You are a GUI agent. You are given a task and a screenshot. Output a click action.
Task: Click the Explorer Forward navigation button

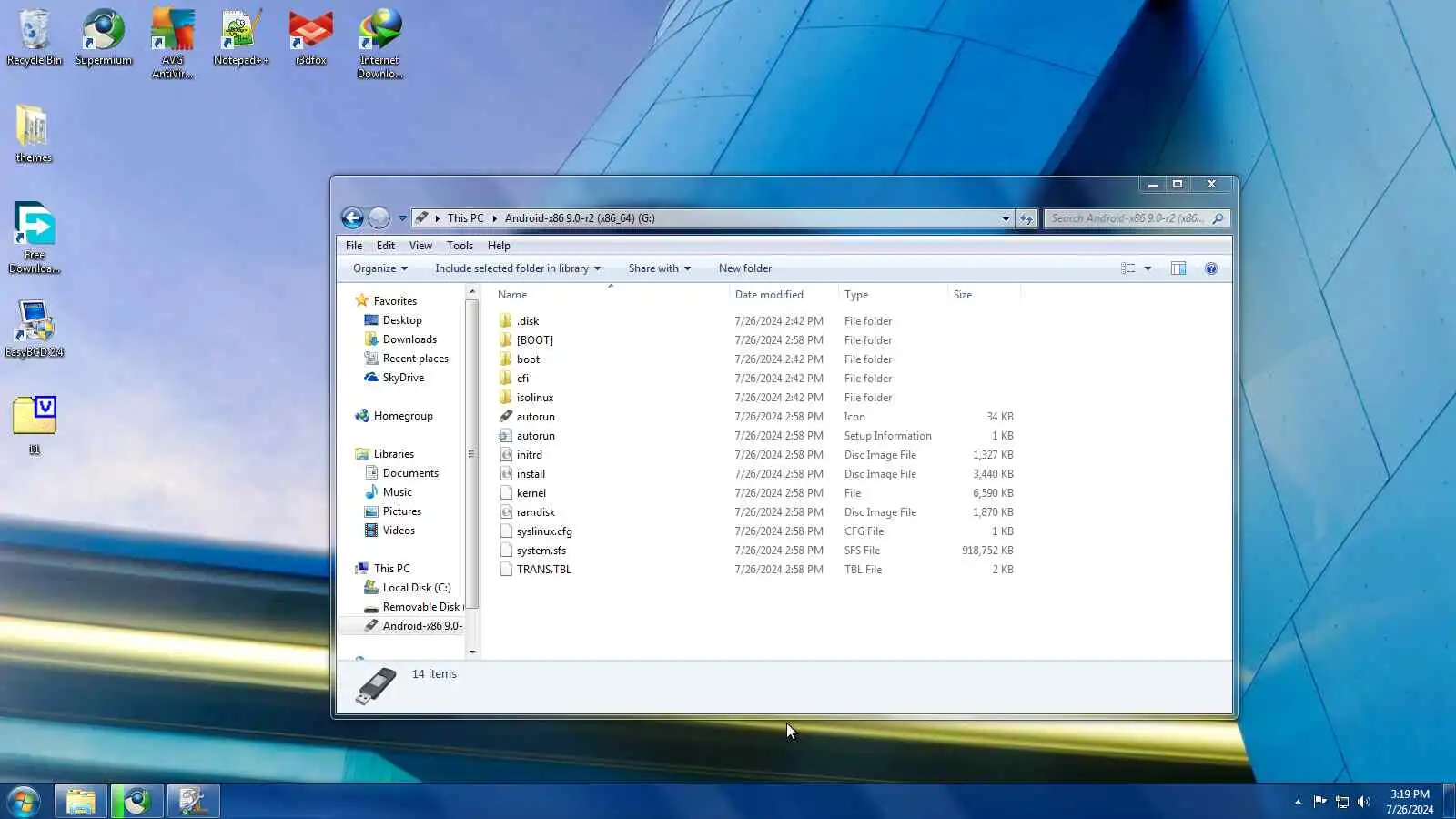[379, 218]
